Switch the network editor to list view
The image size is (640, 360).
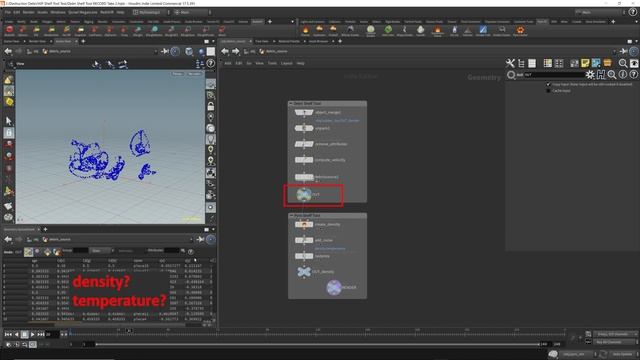(532, 63)
